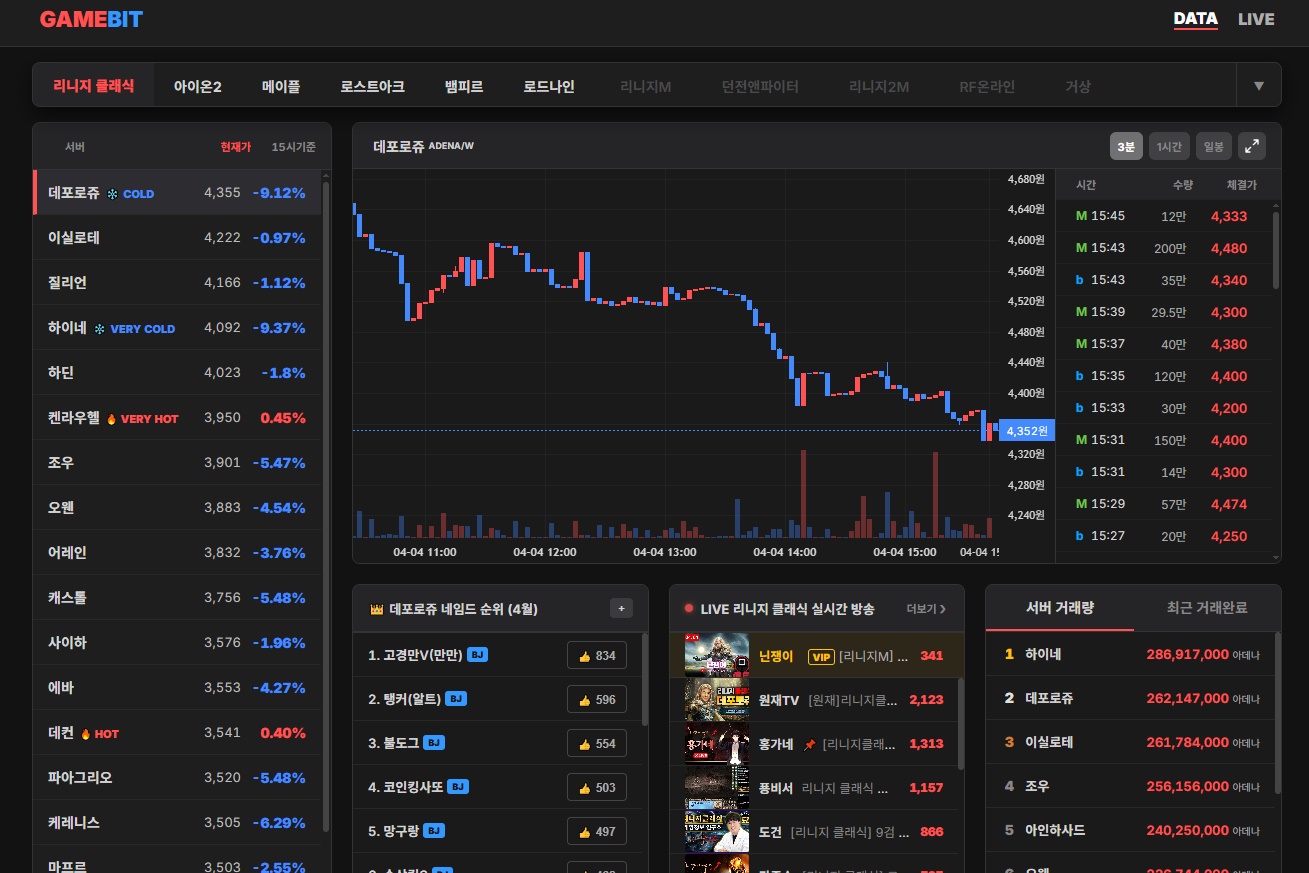The width and height of the screenshot is (1309, 873).
Task: Open 원재TV stream thumbnail
Action: click(x=716, y=700)
